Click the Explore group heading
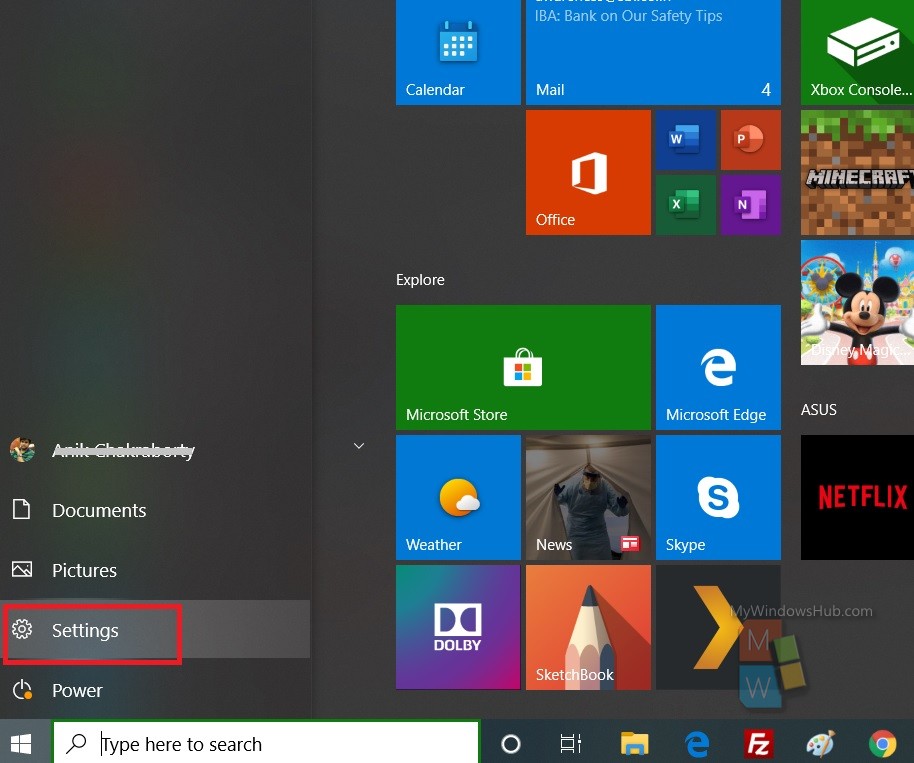 (420, 280)
